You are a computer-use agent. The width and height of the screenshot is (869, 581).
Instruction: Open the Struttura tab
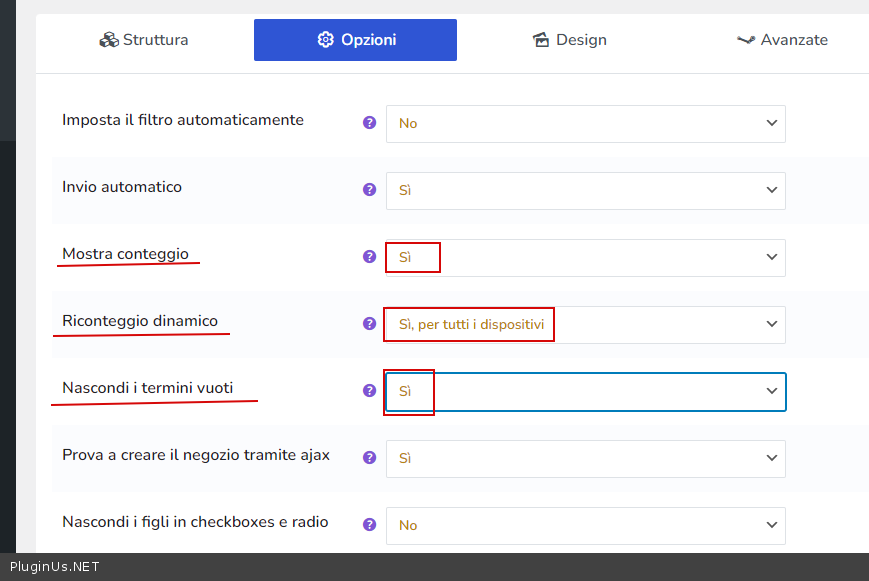pyautogui.click(x=144, y=40)
